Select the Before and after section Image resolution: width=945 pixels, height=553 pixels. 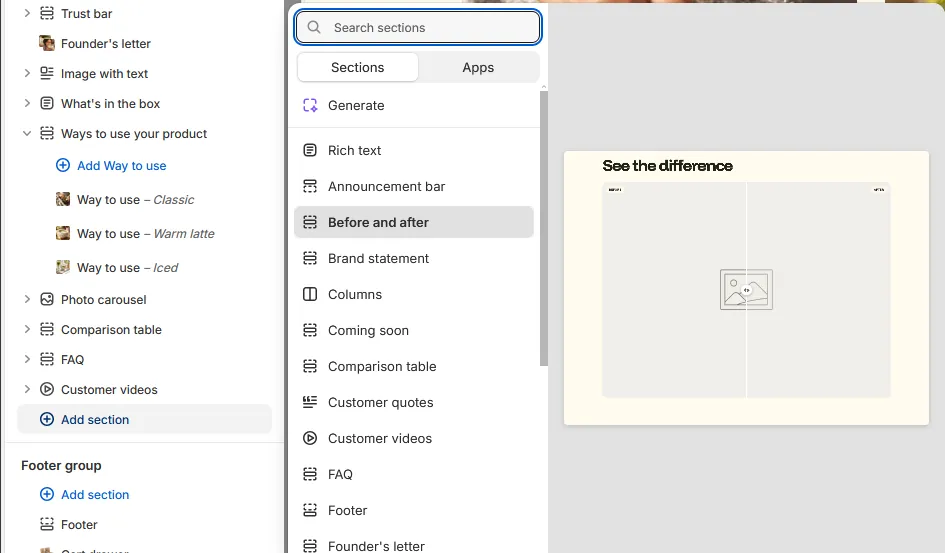click(x=414, y=222)
